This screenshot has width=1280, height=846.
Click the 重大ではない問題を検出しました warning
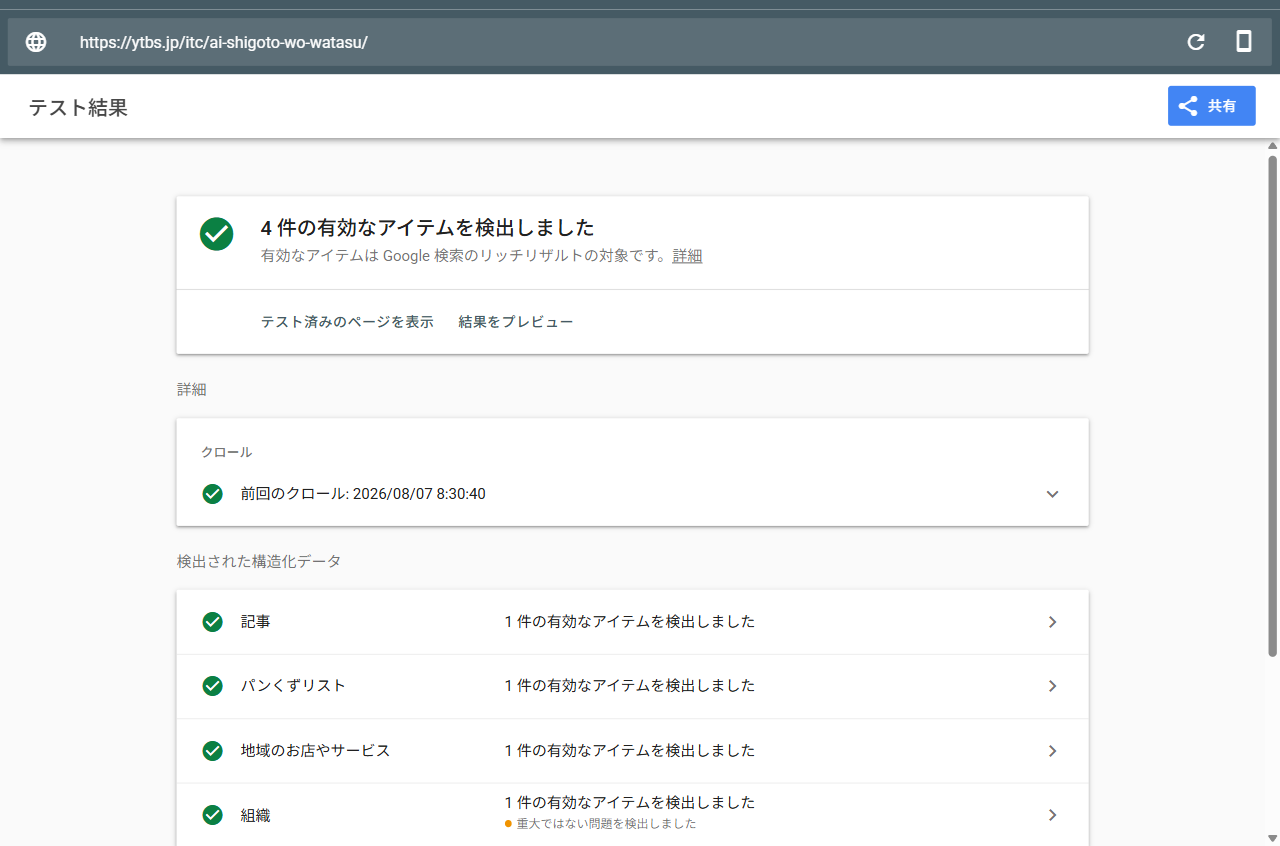pos(601,824)
